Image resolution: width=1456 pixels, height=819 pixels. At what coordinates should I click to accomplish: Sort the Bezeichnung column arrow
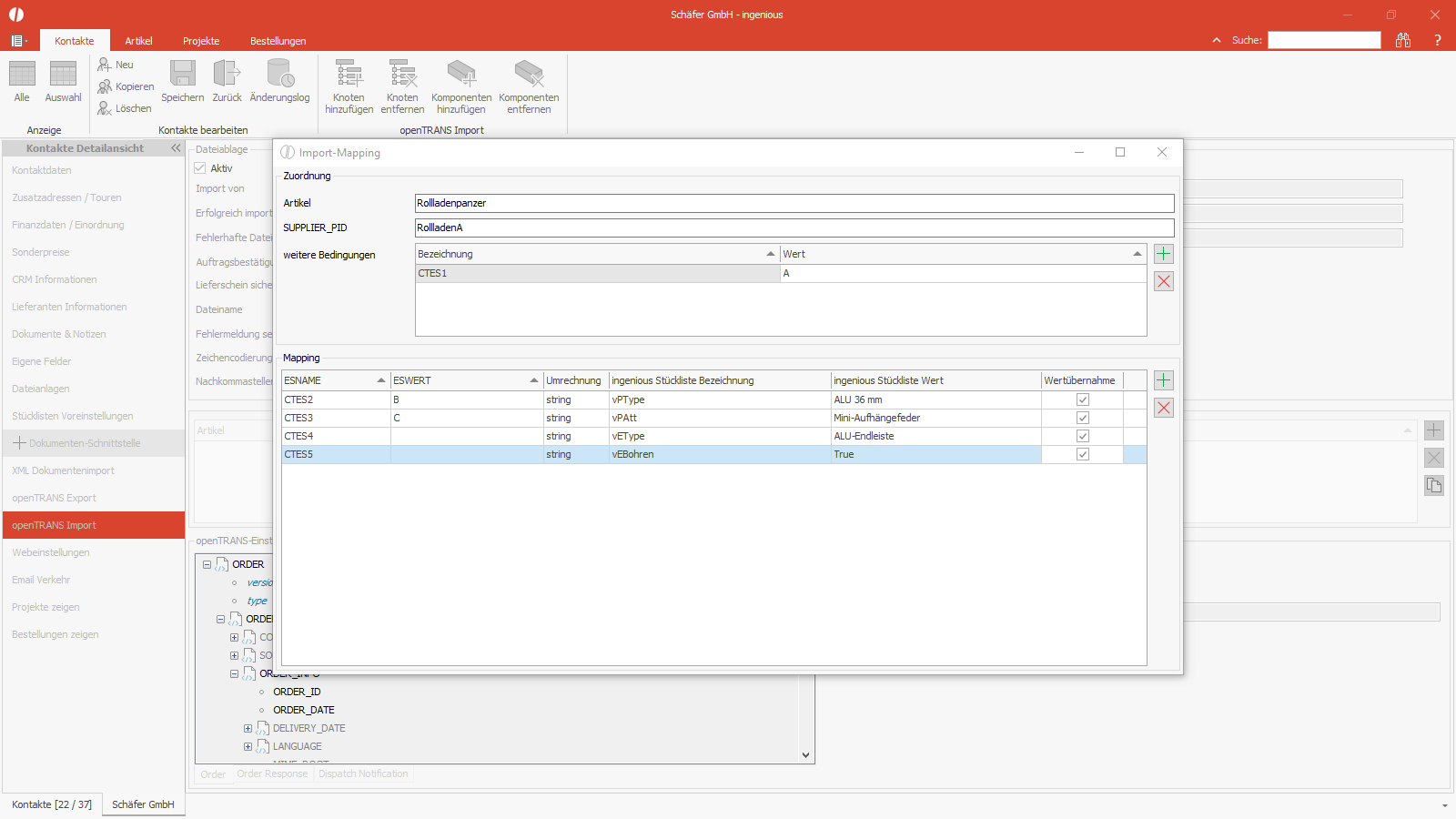[x=771, y=254]
